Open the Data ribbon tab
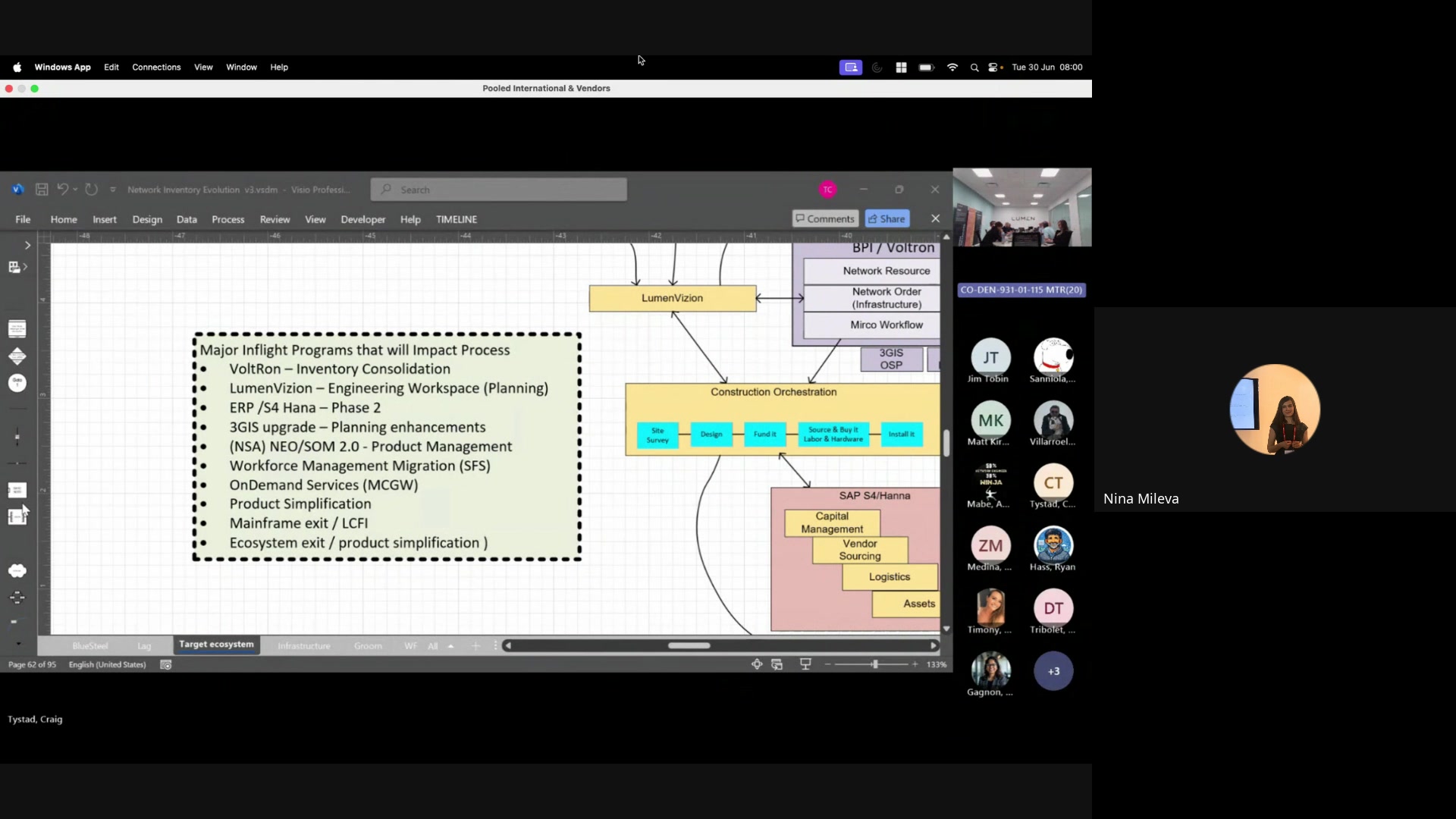 click(x=187, y=219)
